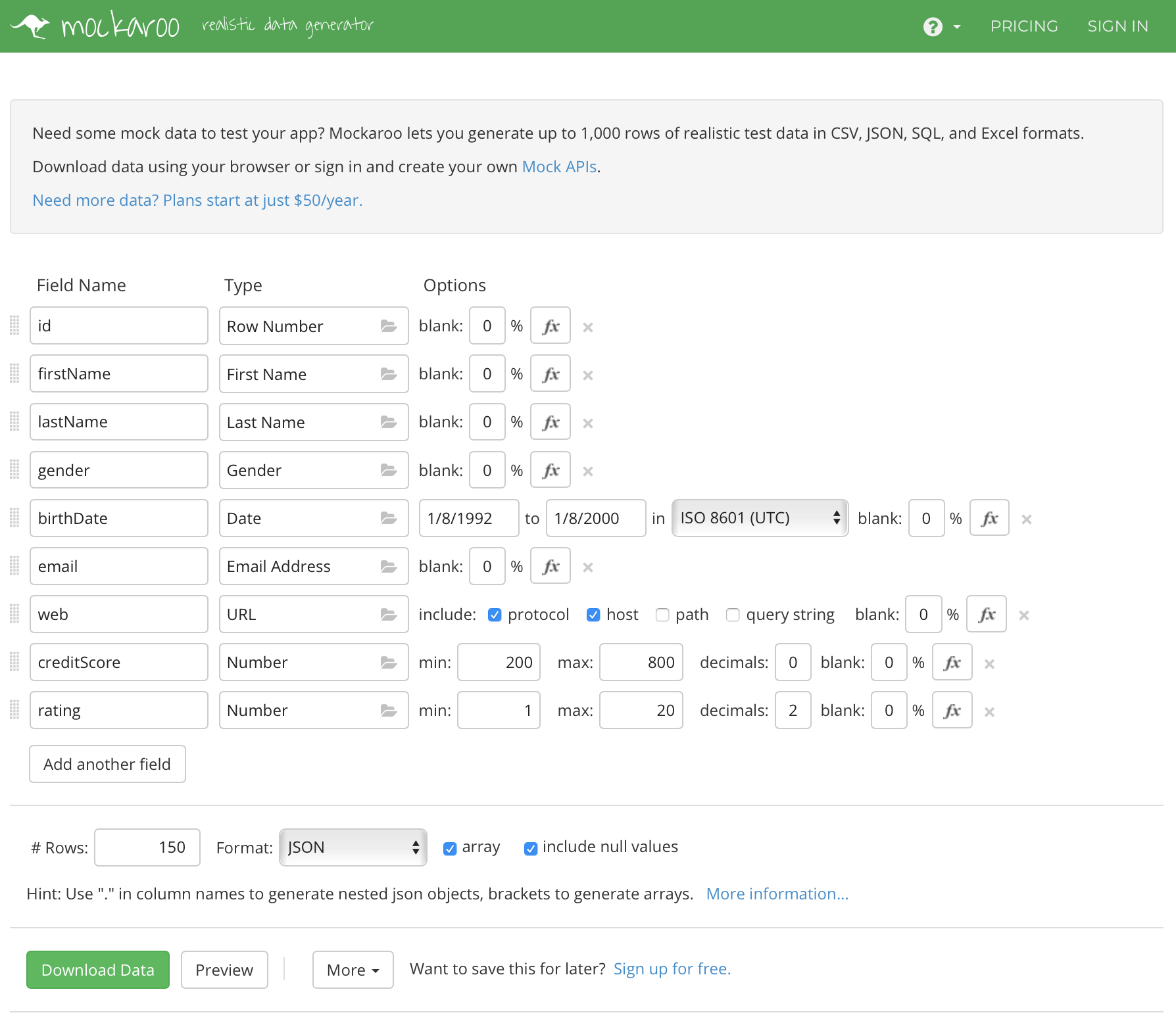Click Sign In in top navigation
This screenshot has width=1176, height=1023.
coord(1117,26)
